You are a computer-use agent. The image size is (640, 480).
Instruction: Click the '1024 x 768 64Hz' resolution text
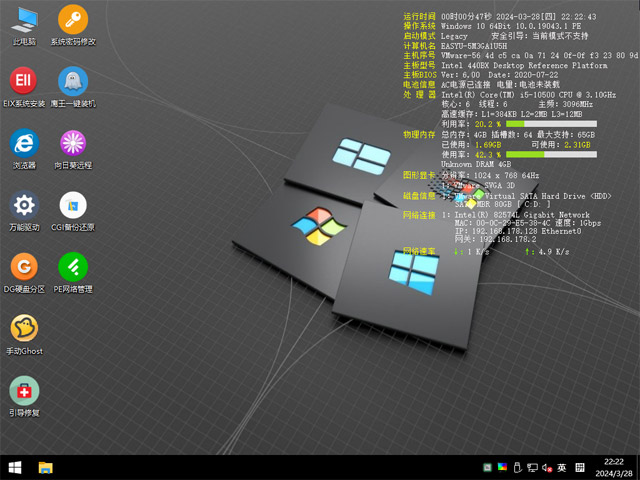coord(506,176)
